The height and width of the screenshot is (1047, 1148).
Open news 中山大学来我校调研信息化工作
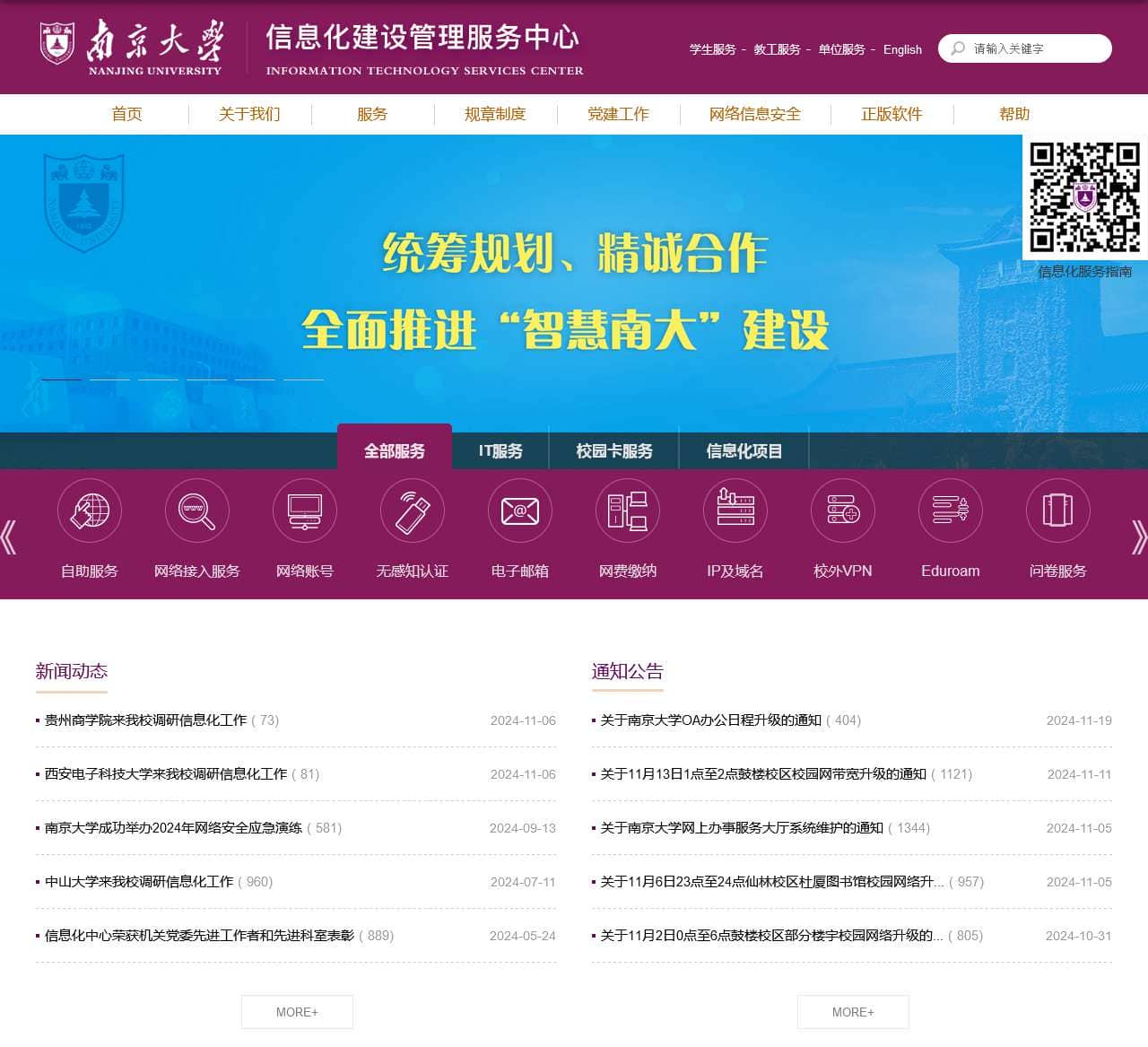click(139, 881)
